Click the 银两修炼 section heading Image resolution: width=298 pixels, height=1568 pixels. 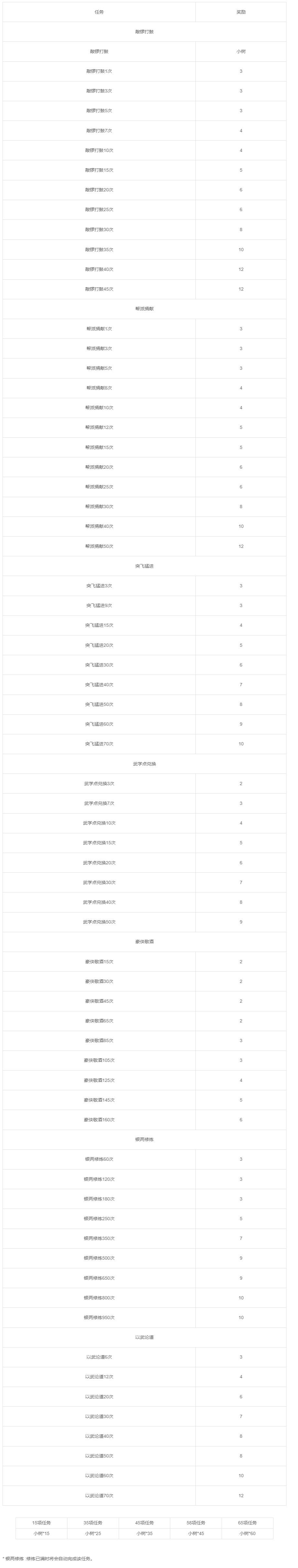coord(144,1139)
